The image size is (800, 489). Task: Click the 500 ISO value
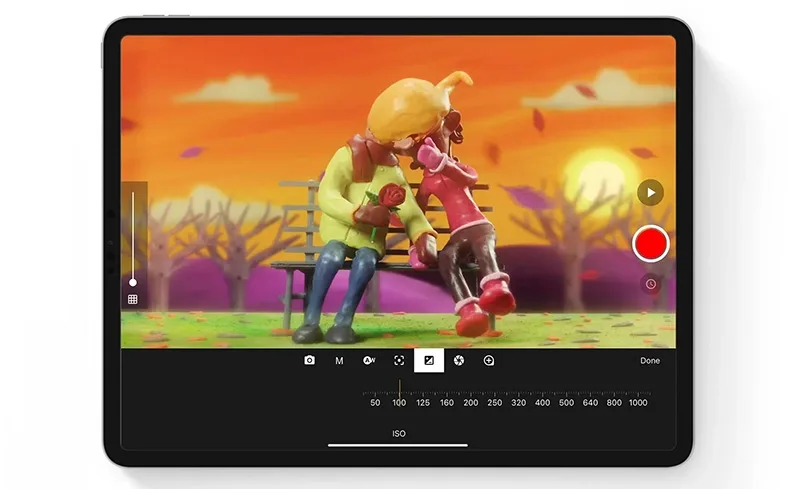pyautogui.click(x=566, y=403)
